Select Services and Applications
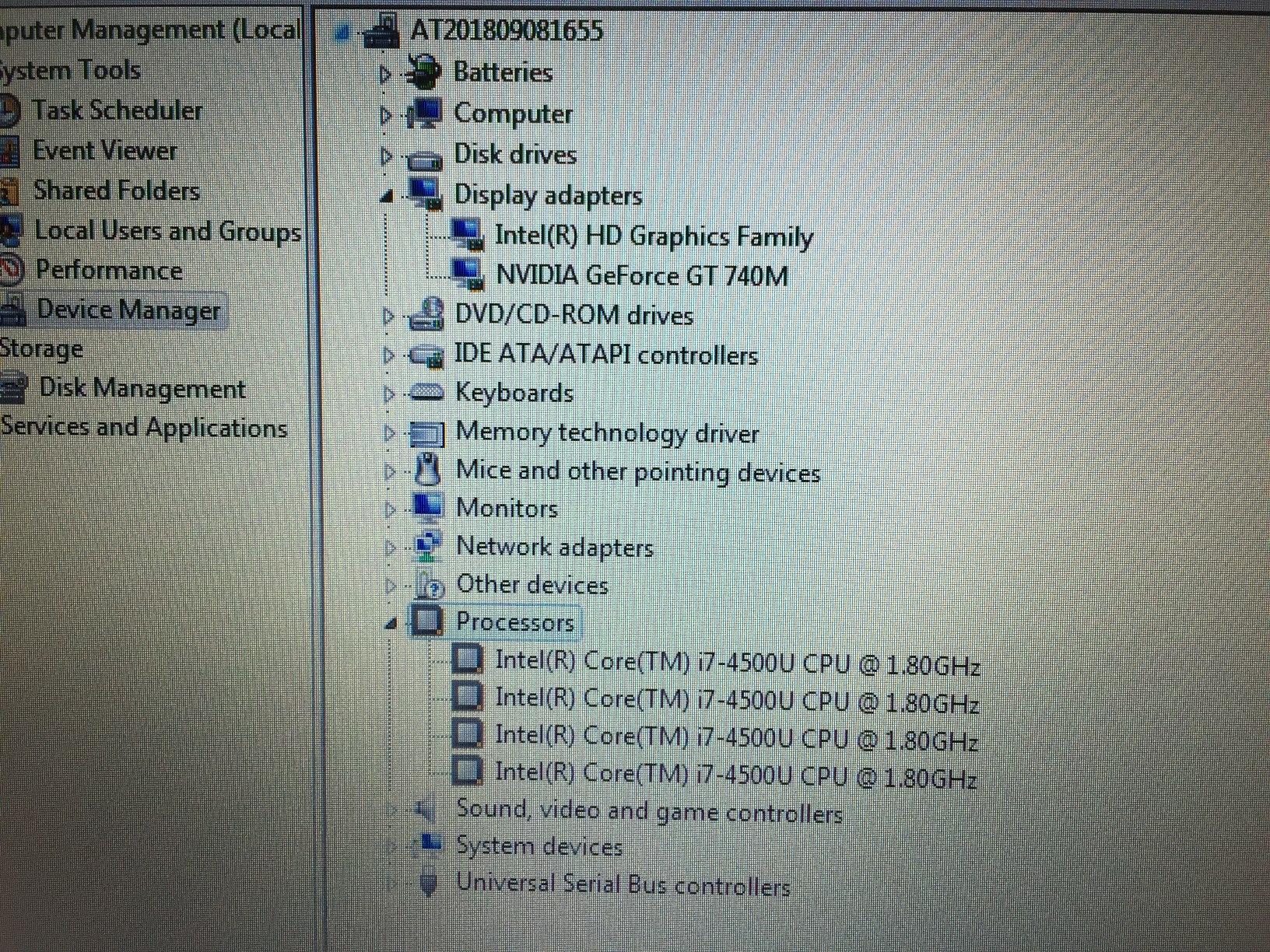Image resolution: width=1270 pixels, height=952 pixels. (144, 427)
